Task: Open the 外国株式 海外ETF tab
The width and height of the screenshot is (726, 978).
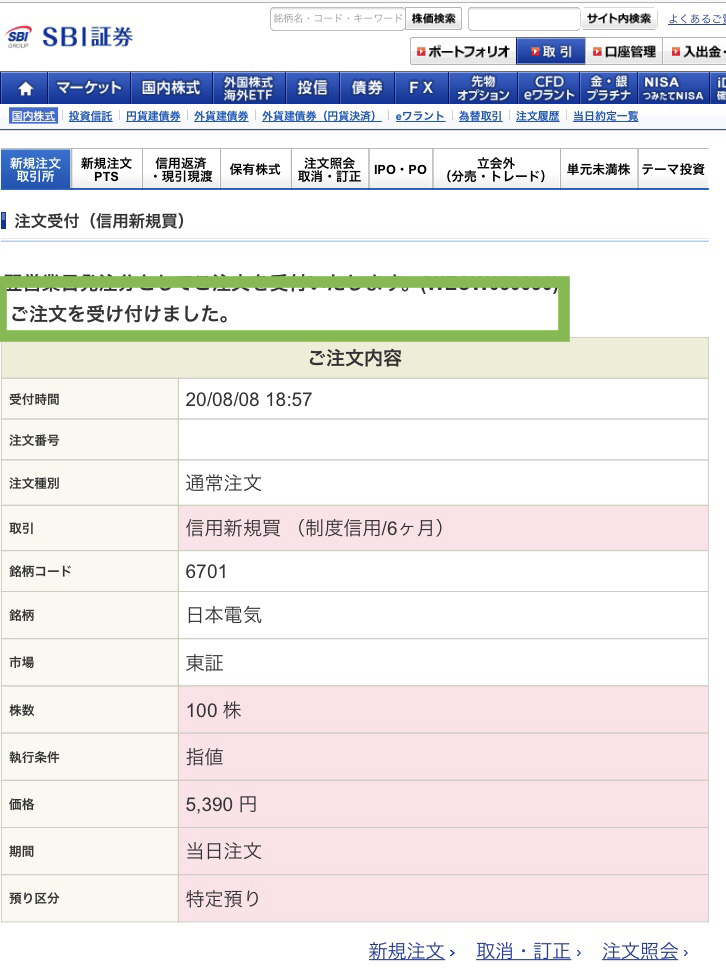Action: (x=248, y=88)
